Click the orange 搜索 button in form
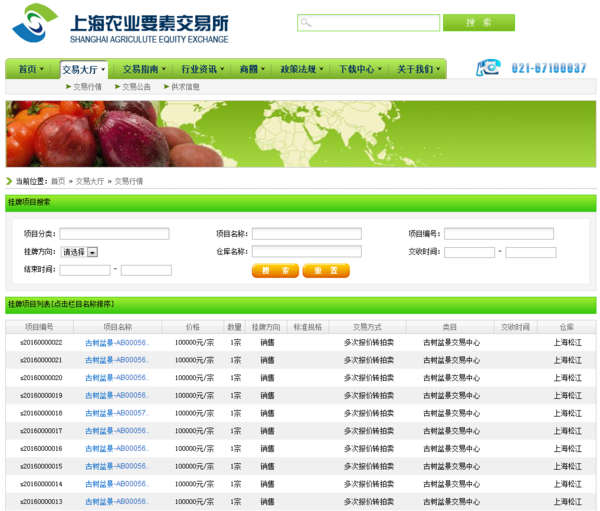Screen dimensions: 600x511 coord(275,270)
